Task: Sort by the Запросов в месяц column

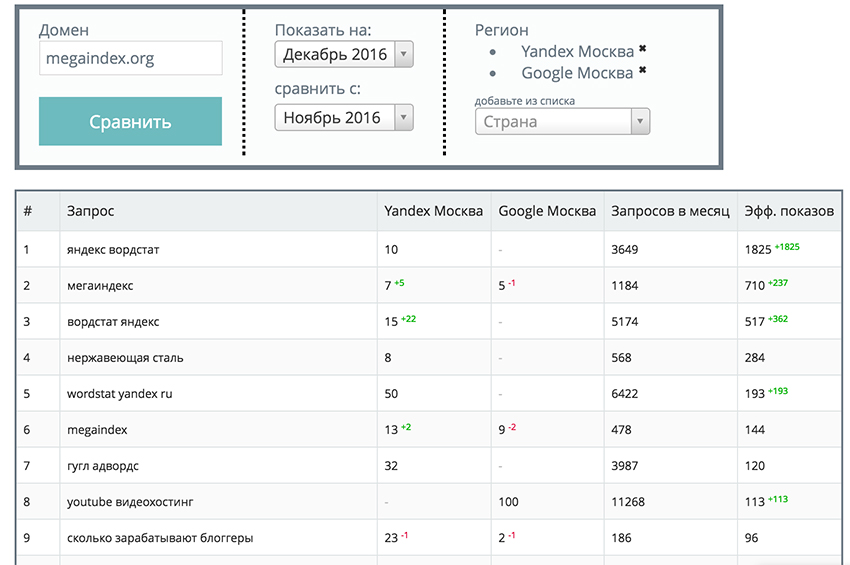Action: (670, 211)
